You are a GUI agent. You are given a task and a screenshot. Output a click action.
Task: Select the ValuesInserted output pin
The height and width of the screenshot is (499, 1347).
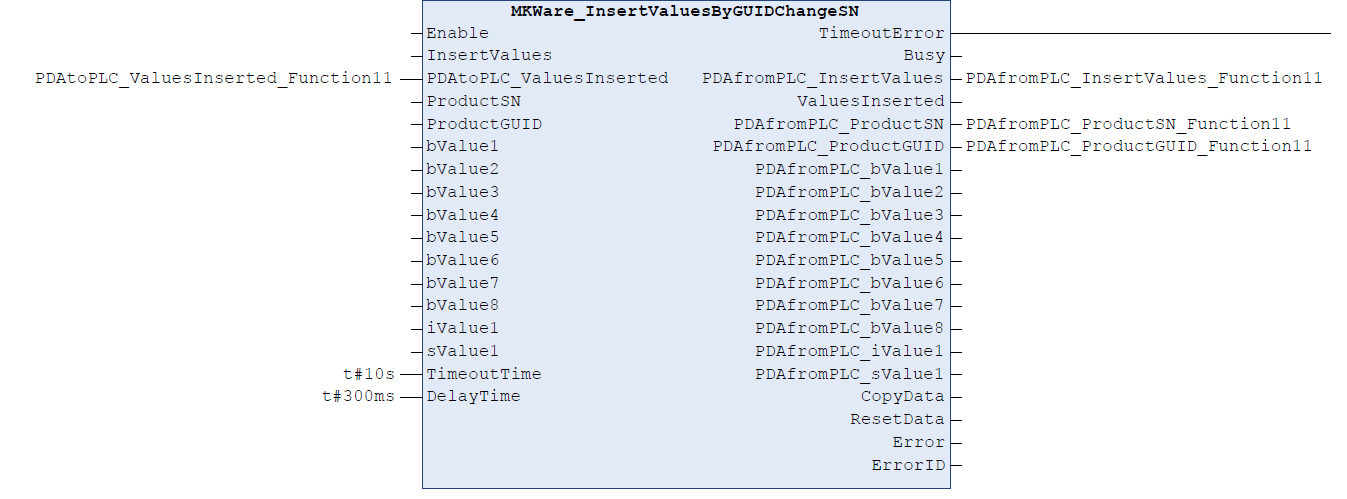[871, 101]
